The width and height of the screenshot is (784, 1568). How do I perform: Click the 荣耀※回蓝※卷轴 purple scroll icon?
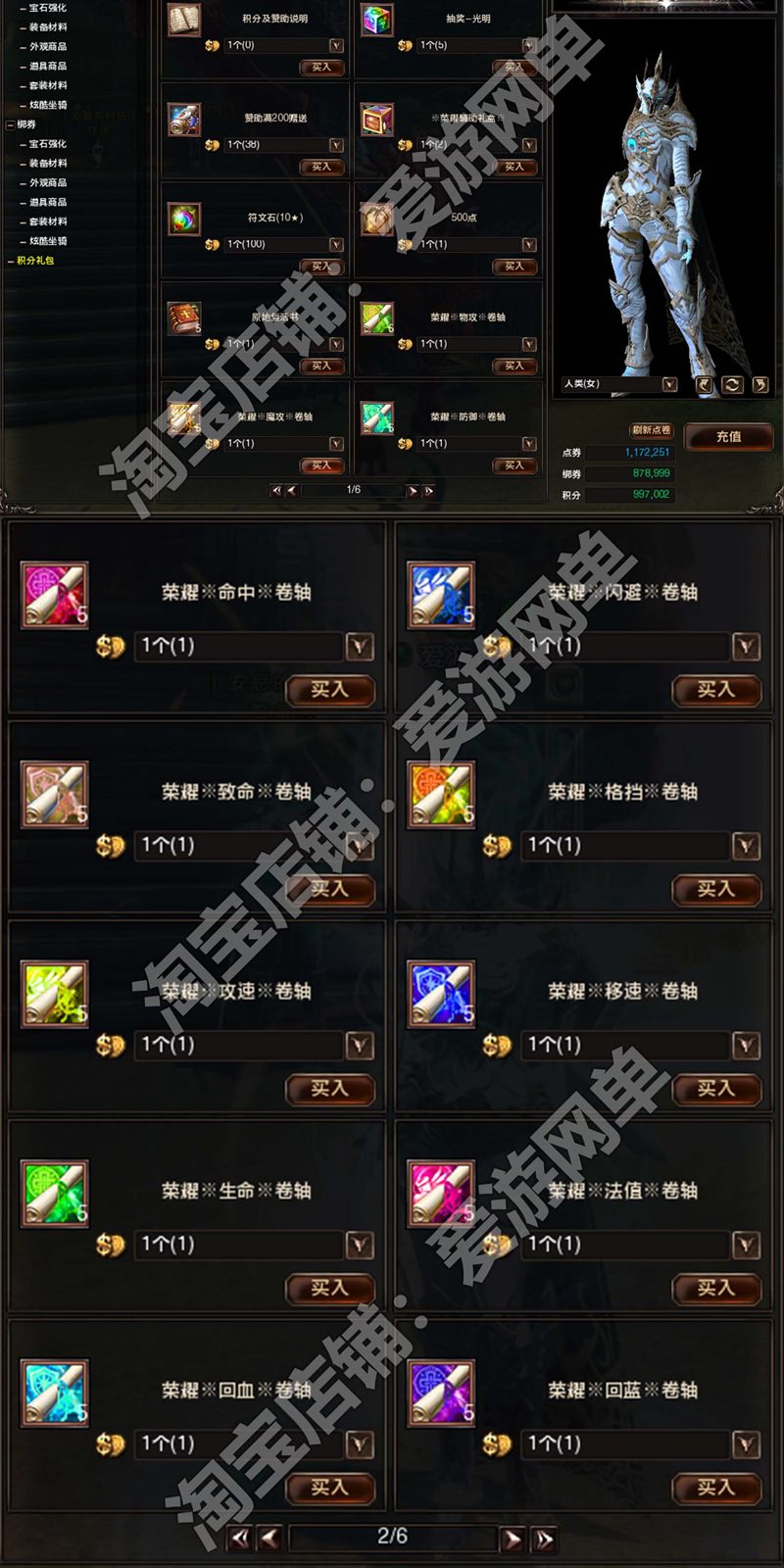(x=441, y=1393)
